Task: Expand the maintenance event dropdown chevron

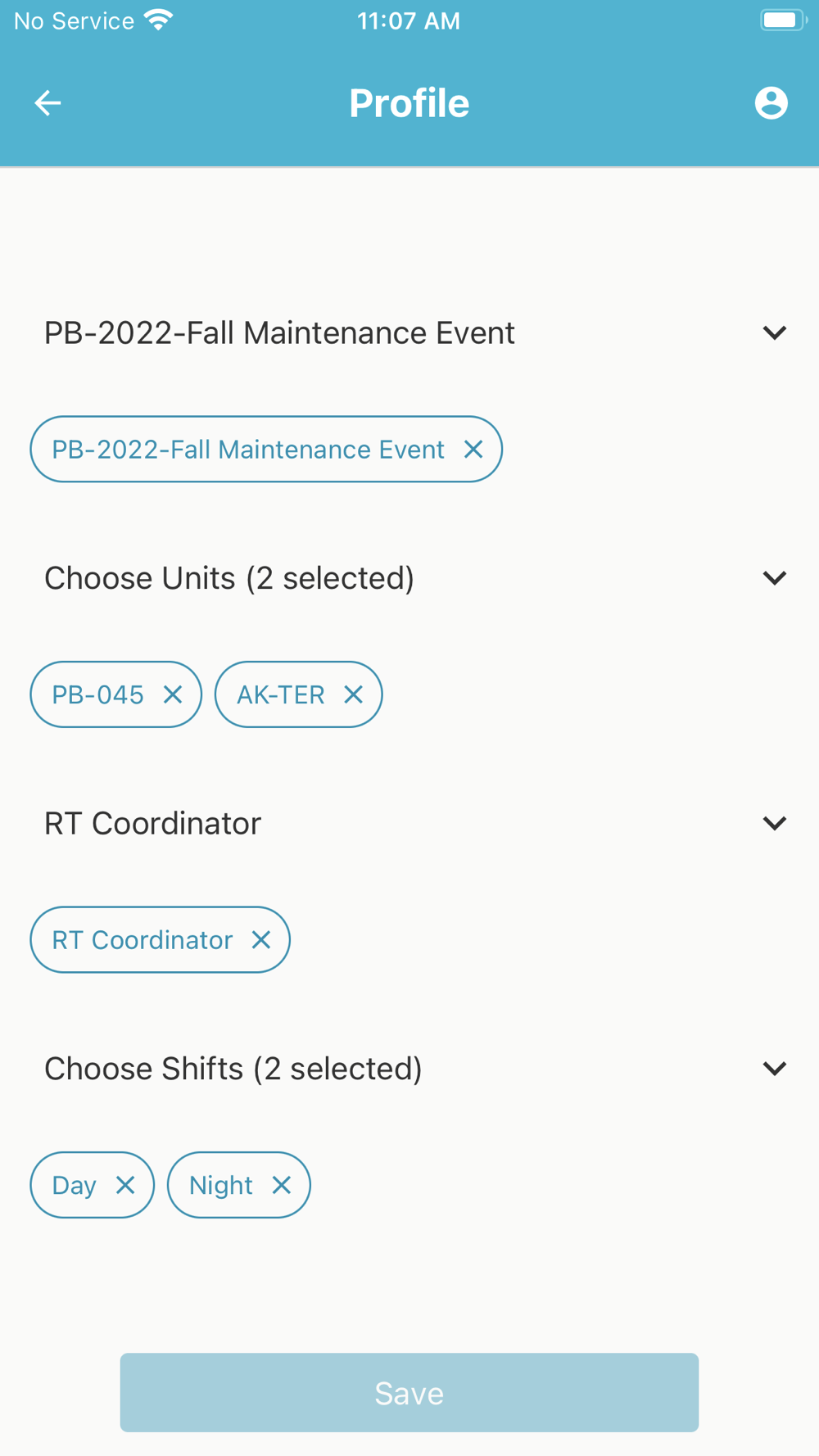Action: [774, 332]
